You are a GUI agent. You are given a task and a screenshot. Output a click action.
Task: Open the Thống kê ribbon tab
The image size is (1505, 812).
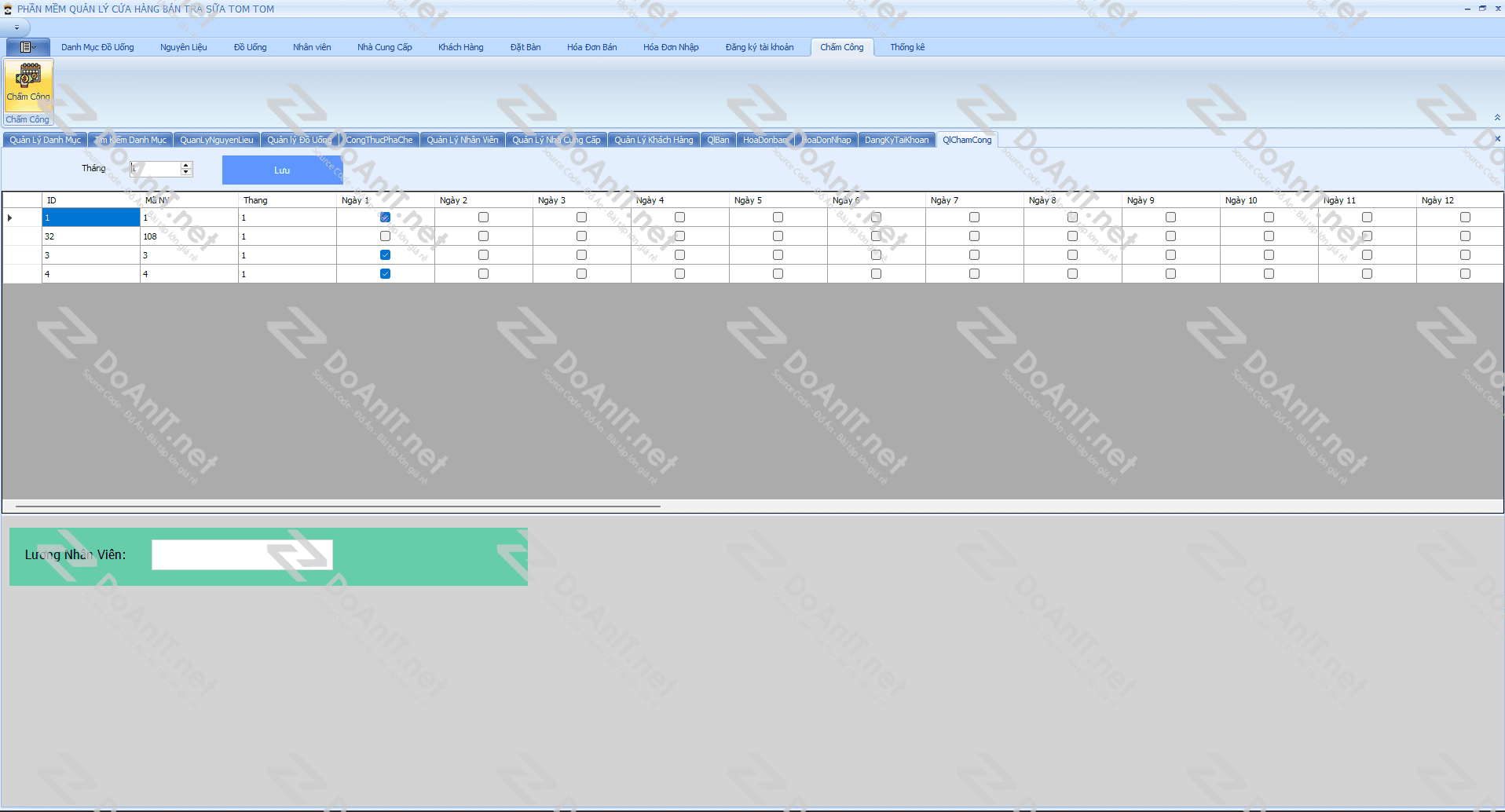pos(907,47)
